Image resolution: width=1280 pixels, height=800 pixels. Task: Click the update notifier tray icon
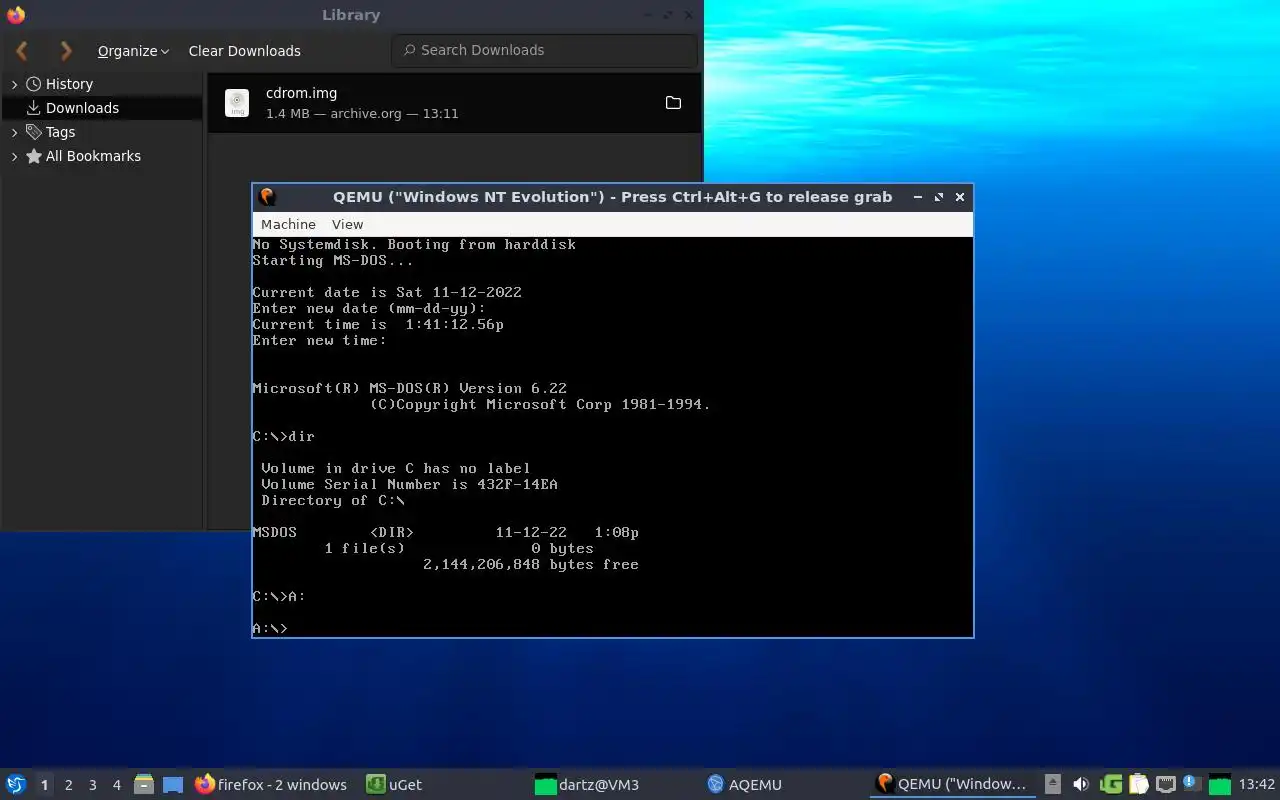click(x=1191, y=784)
